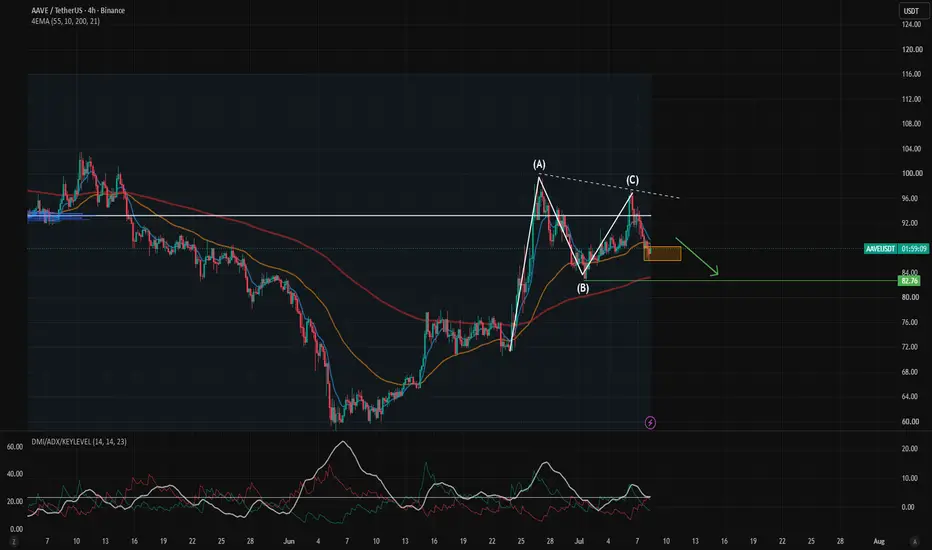This screenshot has width=932, height=550.
Task: Click the AAVEUSDT countdown price label
Action: pos(896,249)
